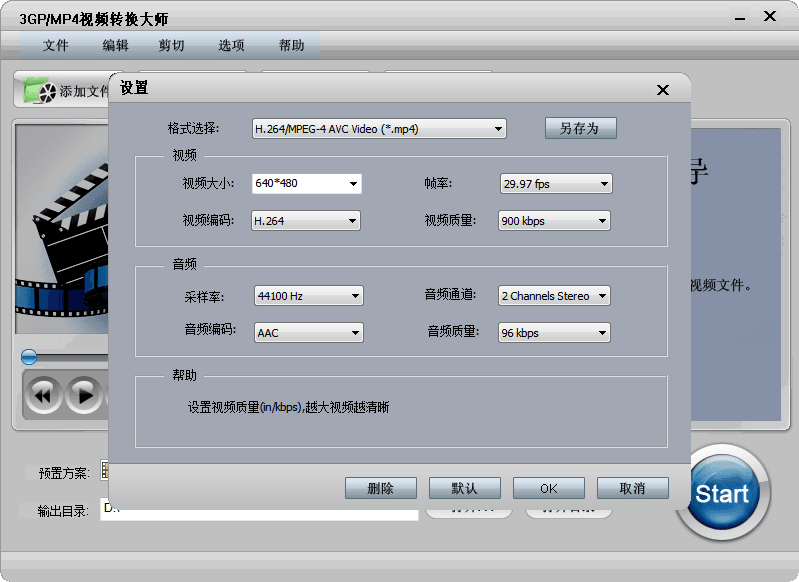Open the 音频编码 AAC dropdown
Screen dimensions: 799x582
(x=309, y=333)
